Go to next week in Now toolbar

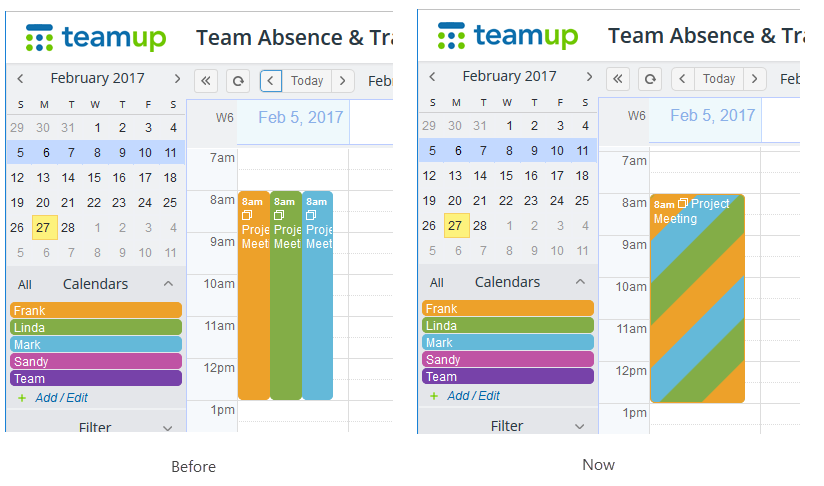click(755, 79)
